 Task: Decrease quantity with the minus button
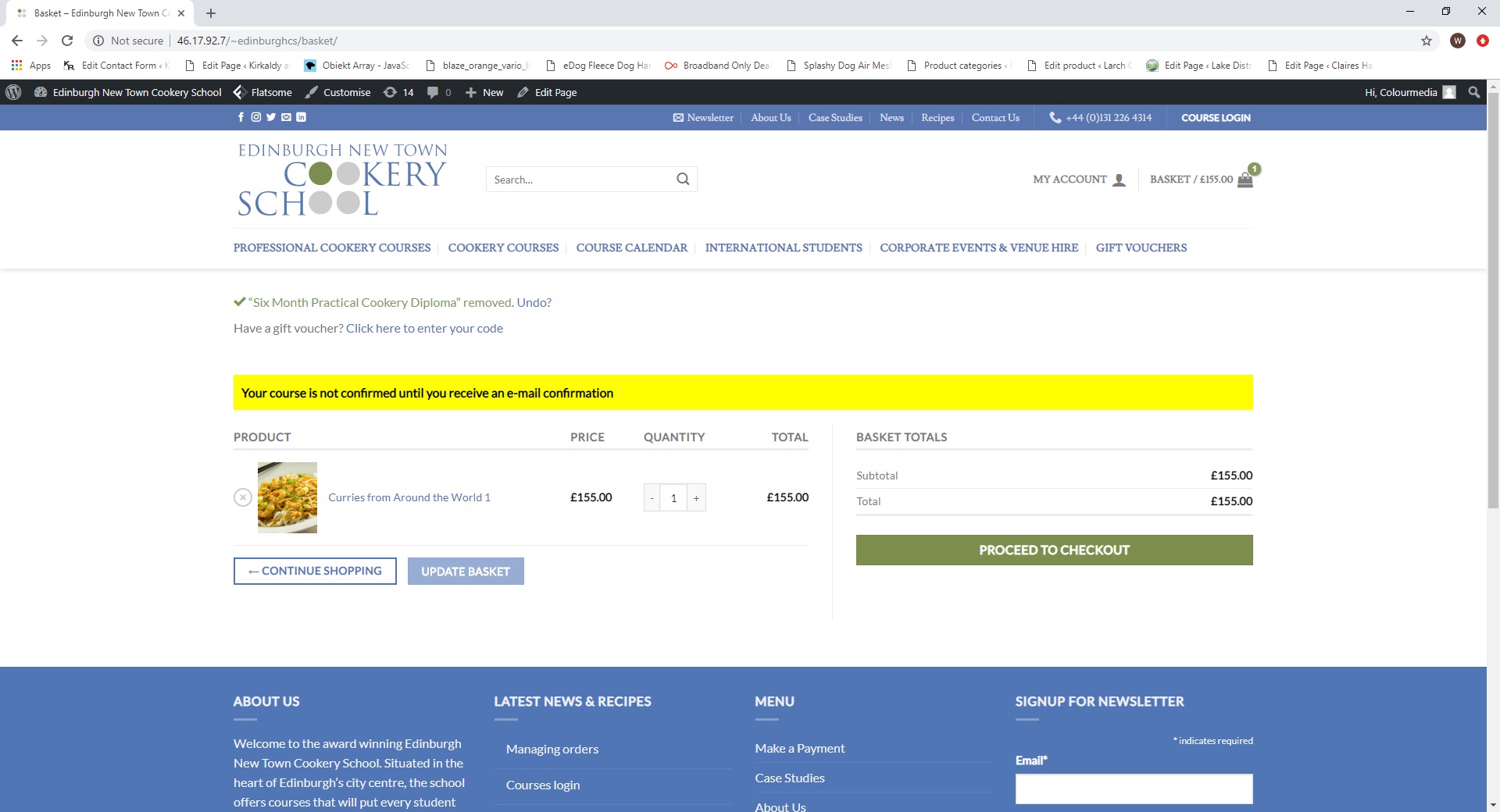point(652,498)
